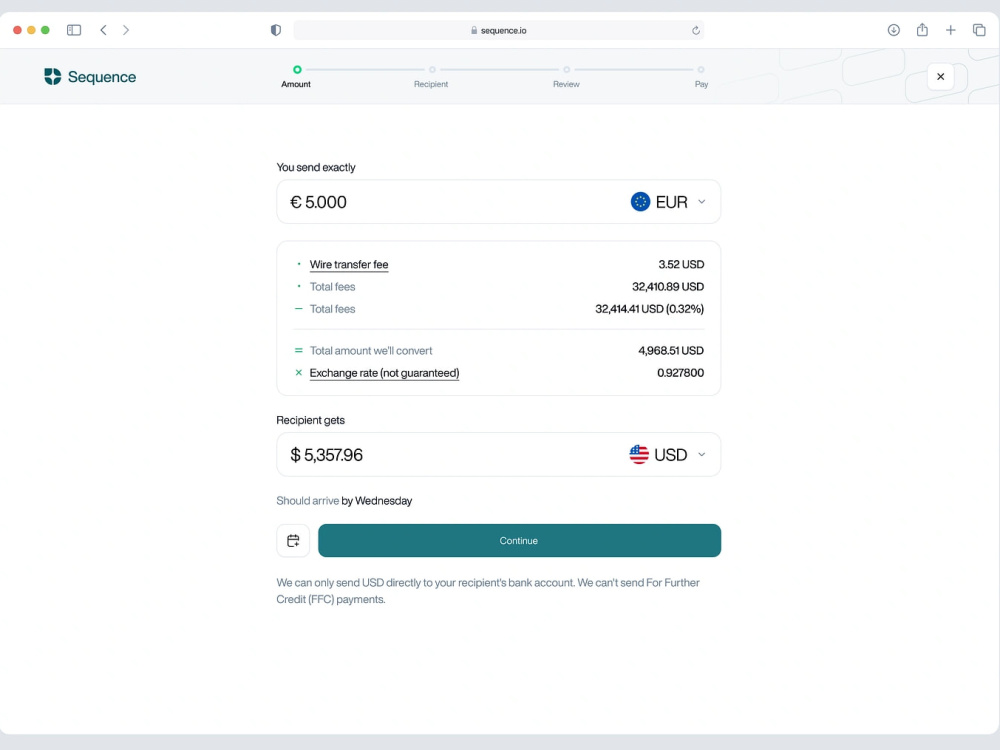Click the You send exactly label

[x=316, y=167]
